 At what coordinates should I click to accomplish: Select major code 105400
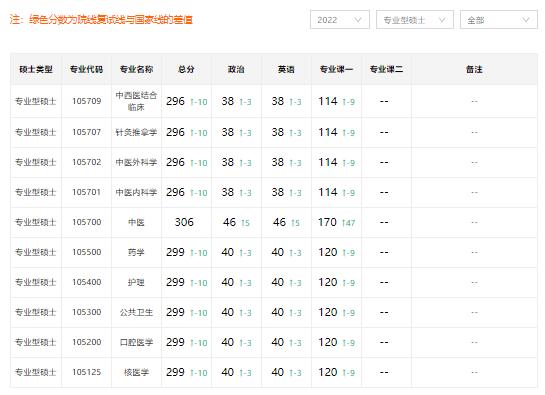[87, 282]
